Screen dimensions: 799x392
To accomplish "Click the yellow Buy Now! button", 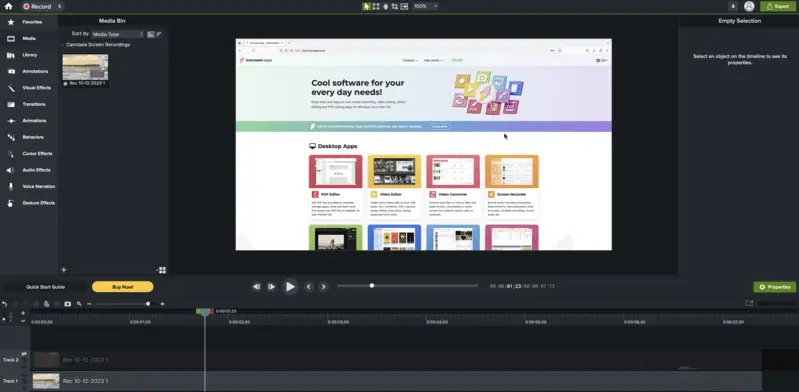I will point(122,287).
